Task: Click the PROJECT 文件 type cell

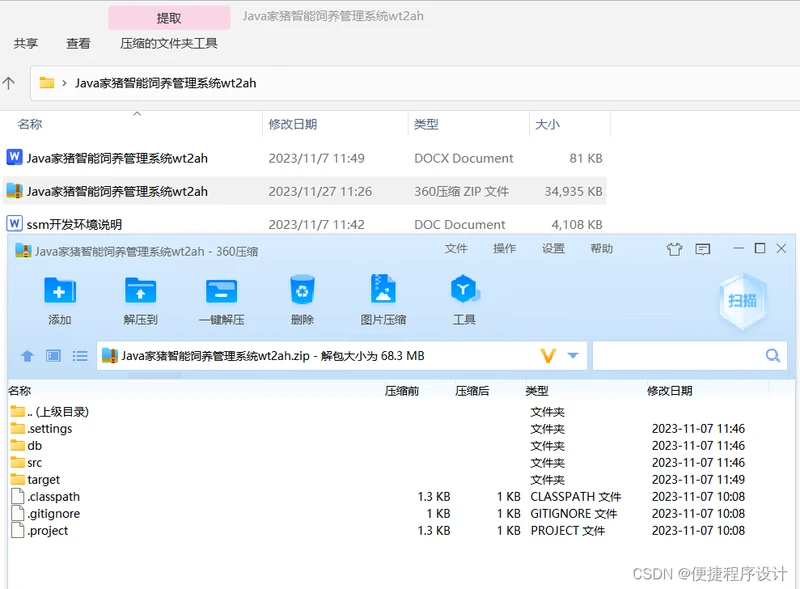Action: [567, 530]
